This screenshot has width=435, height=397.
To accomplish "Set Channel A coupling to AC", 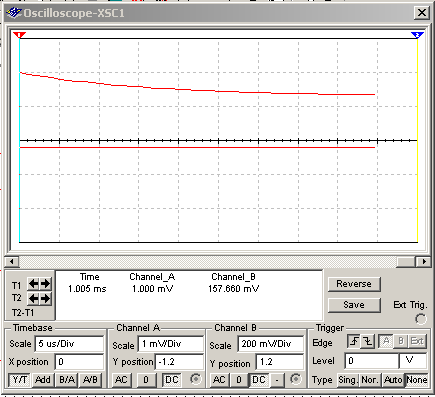I will [121, 380].
